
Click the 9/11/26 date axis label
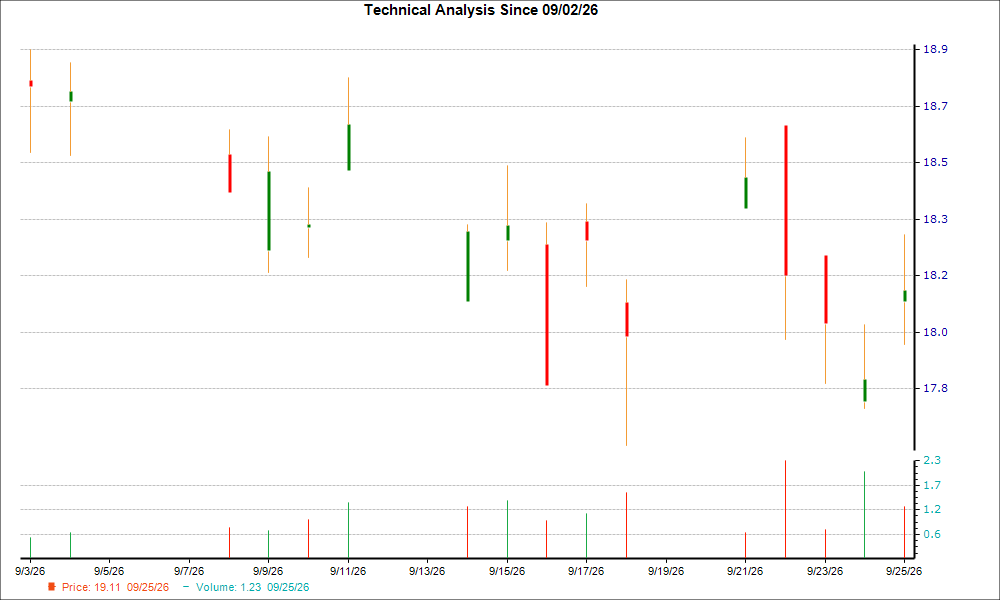pos(348,571)
